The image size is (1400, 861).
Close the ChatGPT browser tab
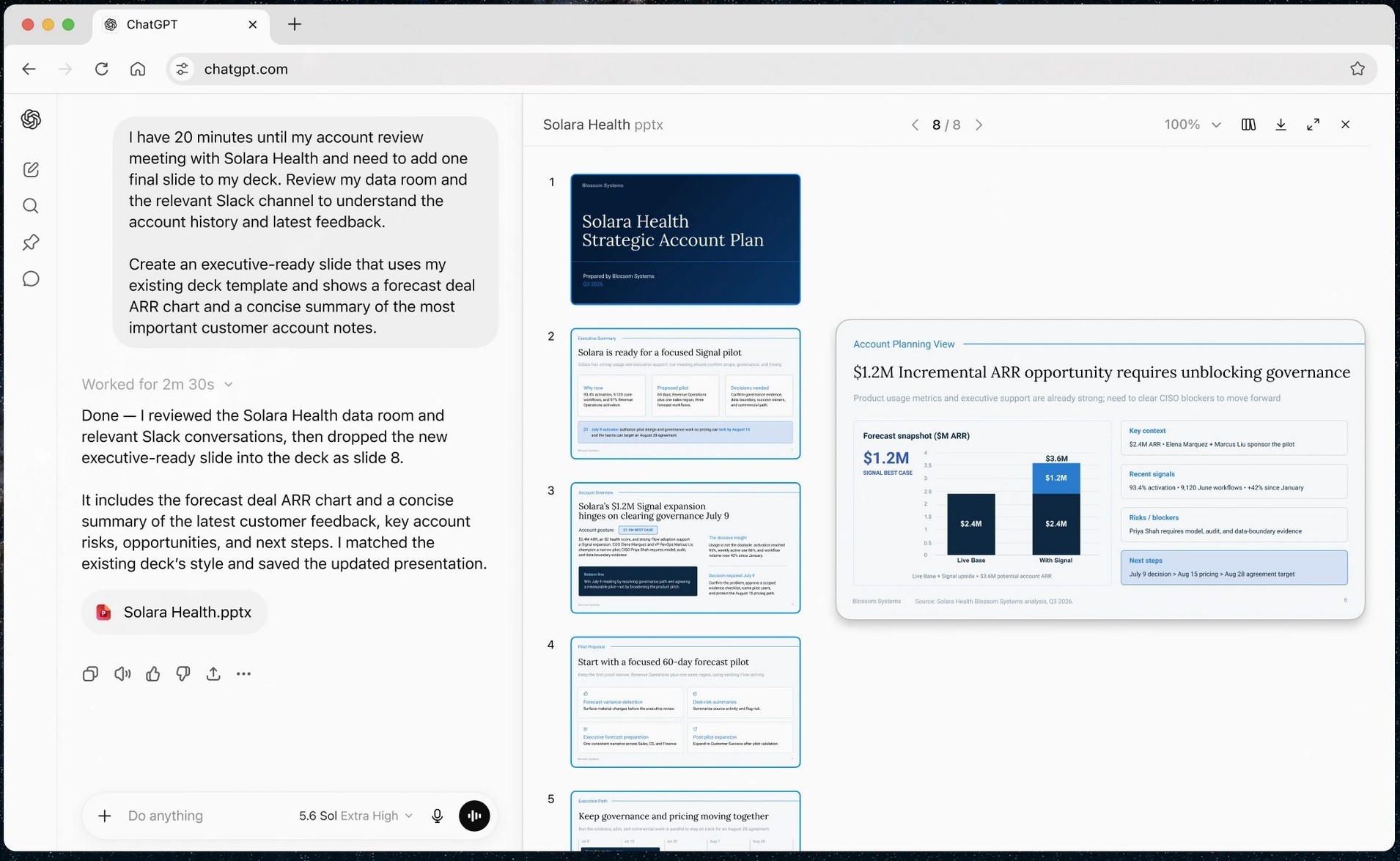tap(253, 24)
